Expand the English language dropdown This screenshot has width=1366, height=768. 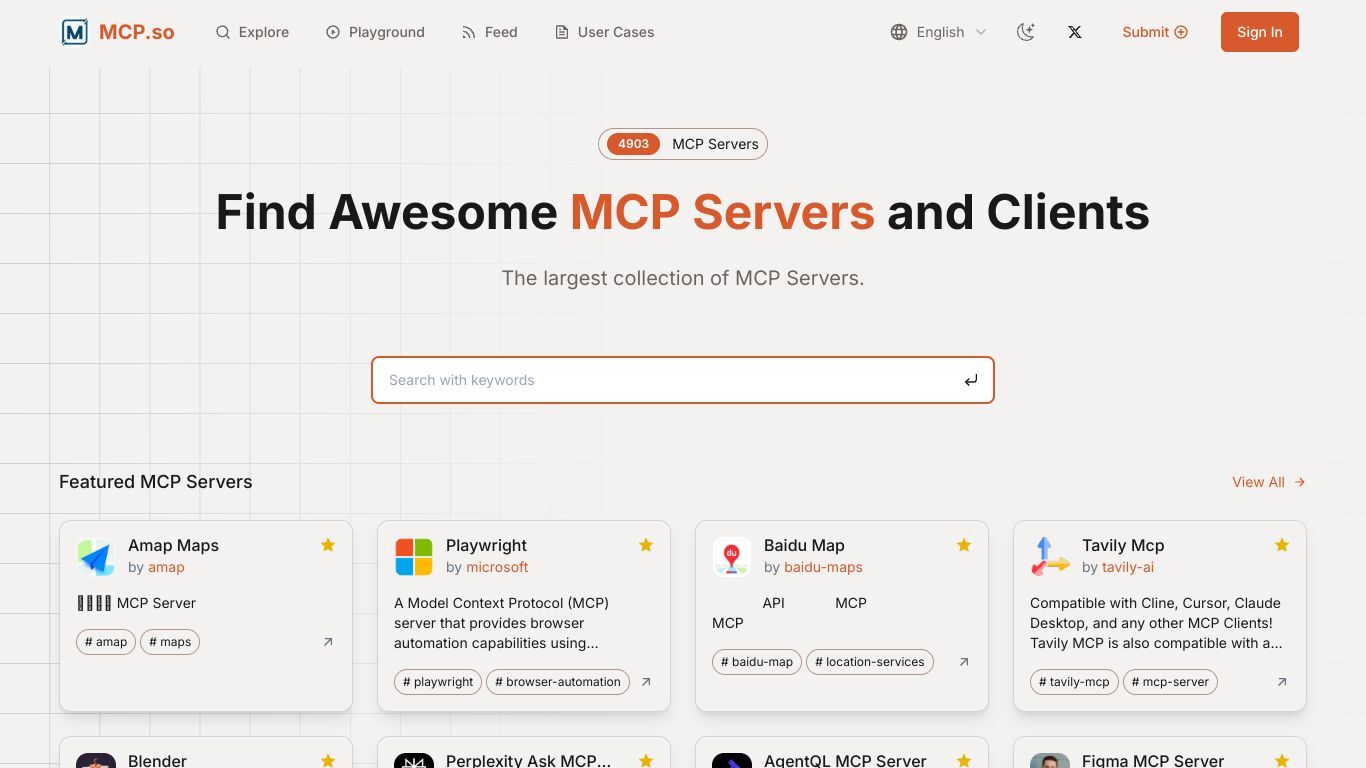click(938, 32)
